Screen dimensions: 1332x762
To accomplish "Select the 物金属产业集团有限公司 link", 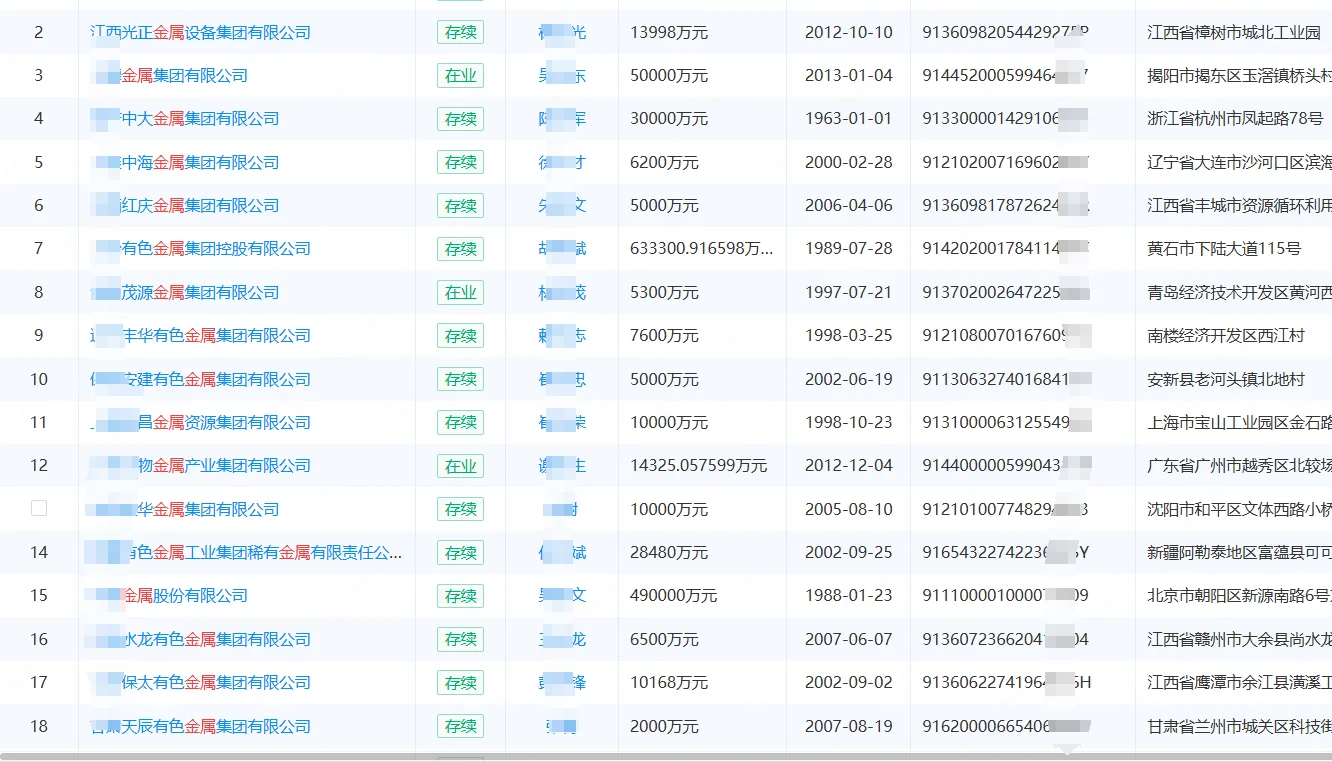I will (224, 465).
